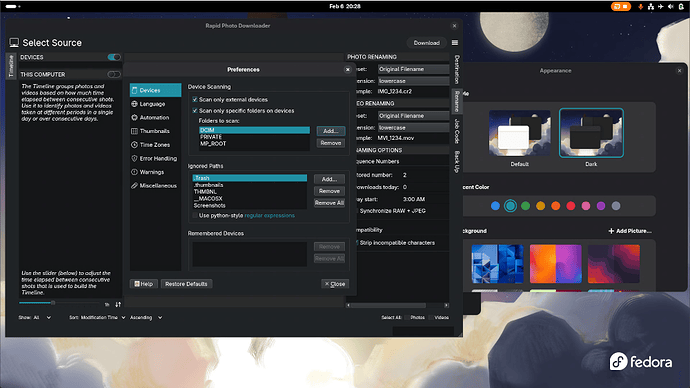This screenshot has height=388, width=690.
Task: Click the timeline sort order arrows icon
Action: pyautogui.click(x=118, y=304)
